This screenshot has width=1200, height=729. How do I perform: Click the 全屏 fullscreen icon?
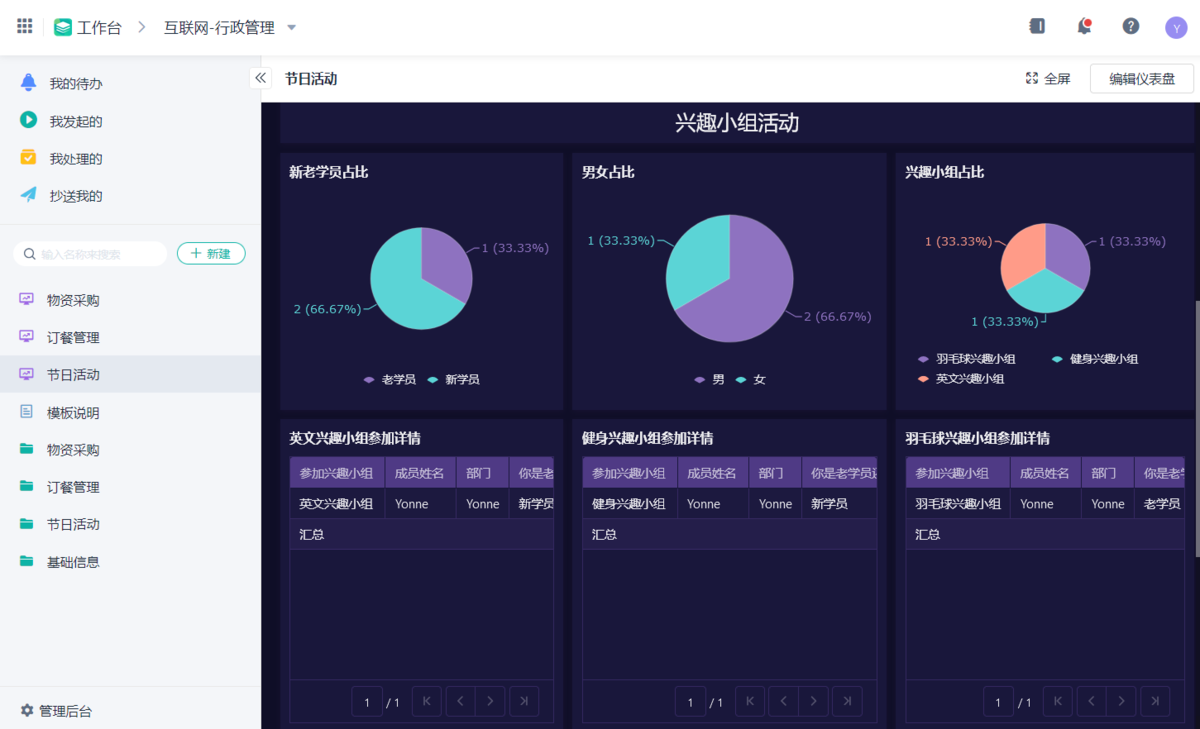(x=1032, y=78)
